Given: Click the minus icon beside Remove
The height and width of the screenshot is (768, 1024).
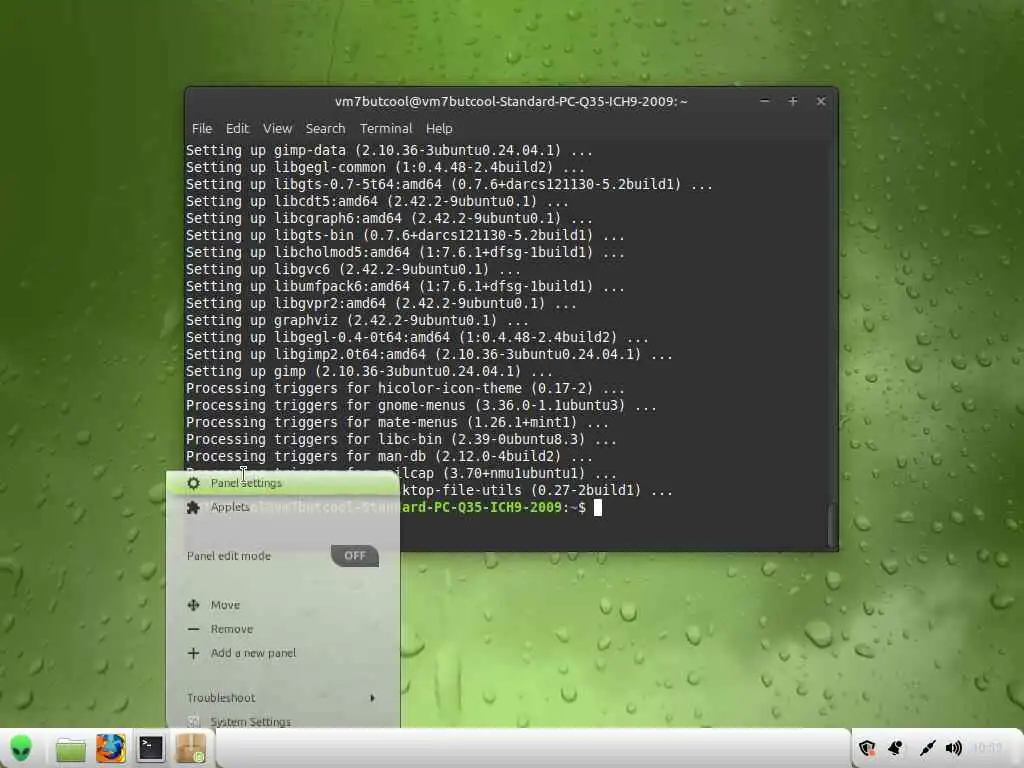Looking at the screenshot, I should [x=193, y=629].
